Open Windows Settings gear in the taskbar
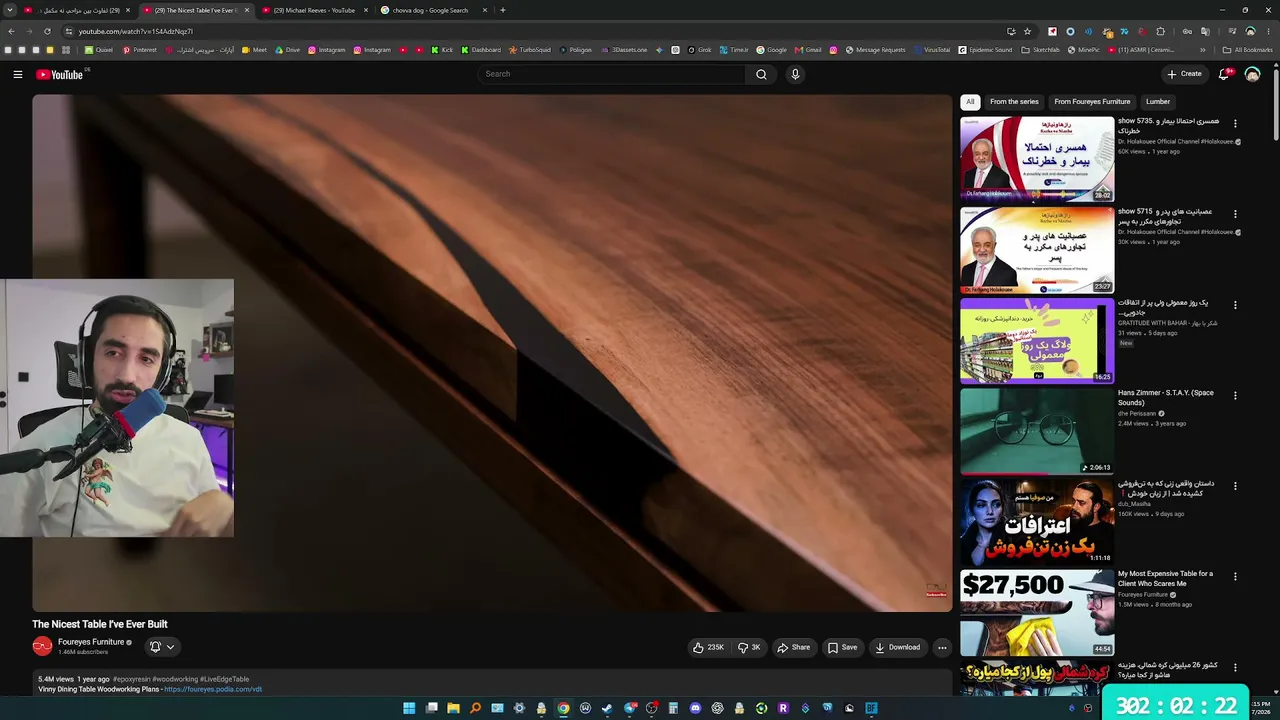Image resolution: width=1280 pixels, height=720 pixels. point(519,708)
